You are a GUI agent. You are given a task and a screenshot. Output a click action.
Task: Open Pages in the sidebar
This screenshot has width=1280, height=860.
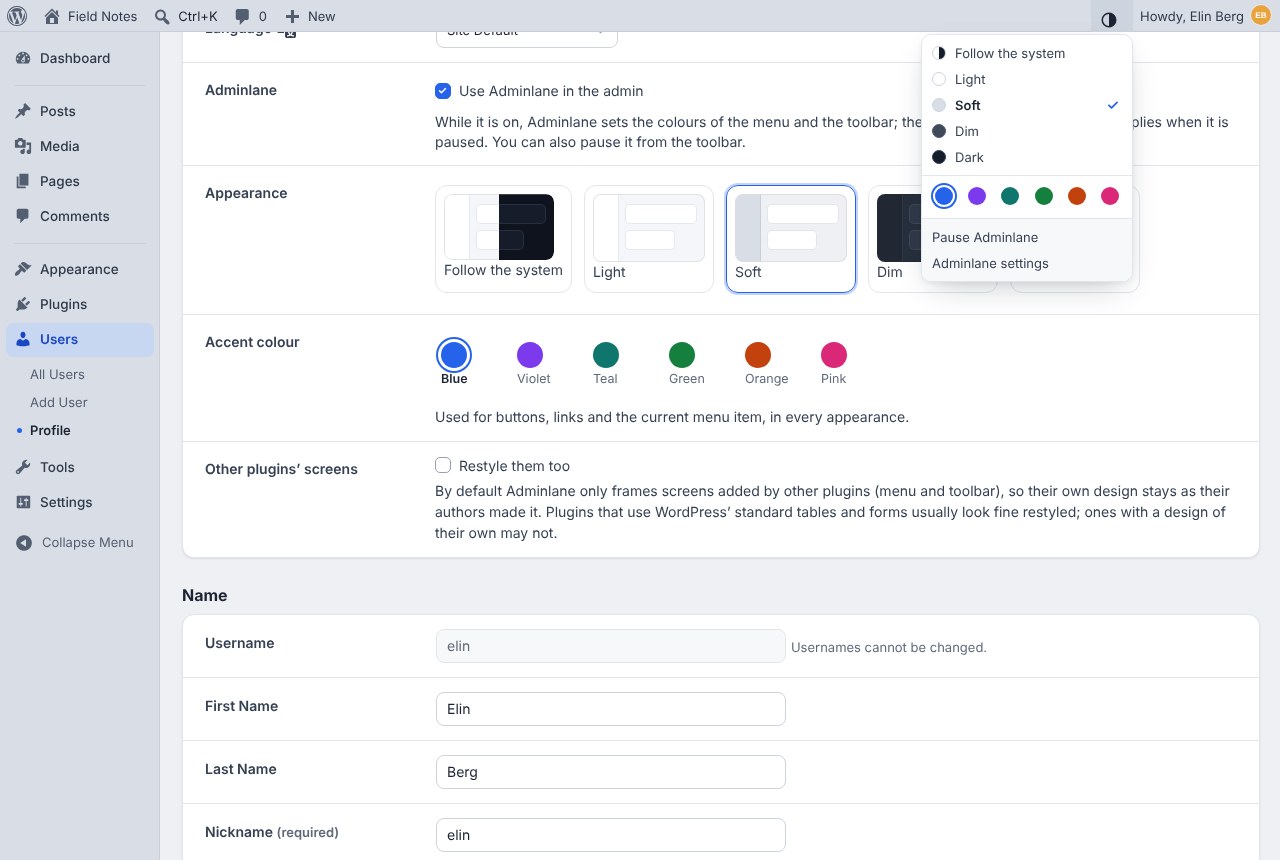pyautogui.click(x=80, y=181)
